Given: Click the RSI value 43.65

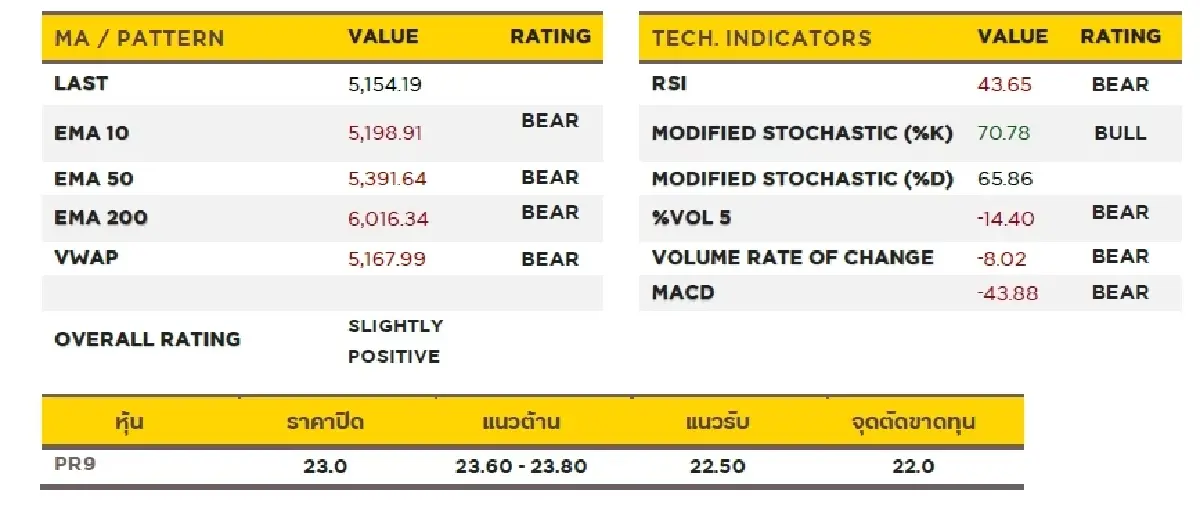Looking at the screenshot, I should tap(1004, 85).
